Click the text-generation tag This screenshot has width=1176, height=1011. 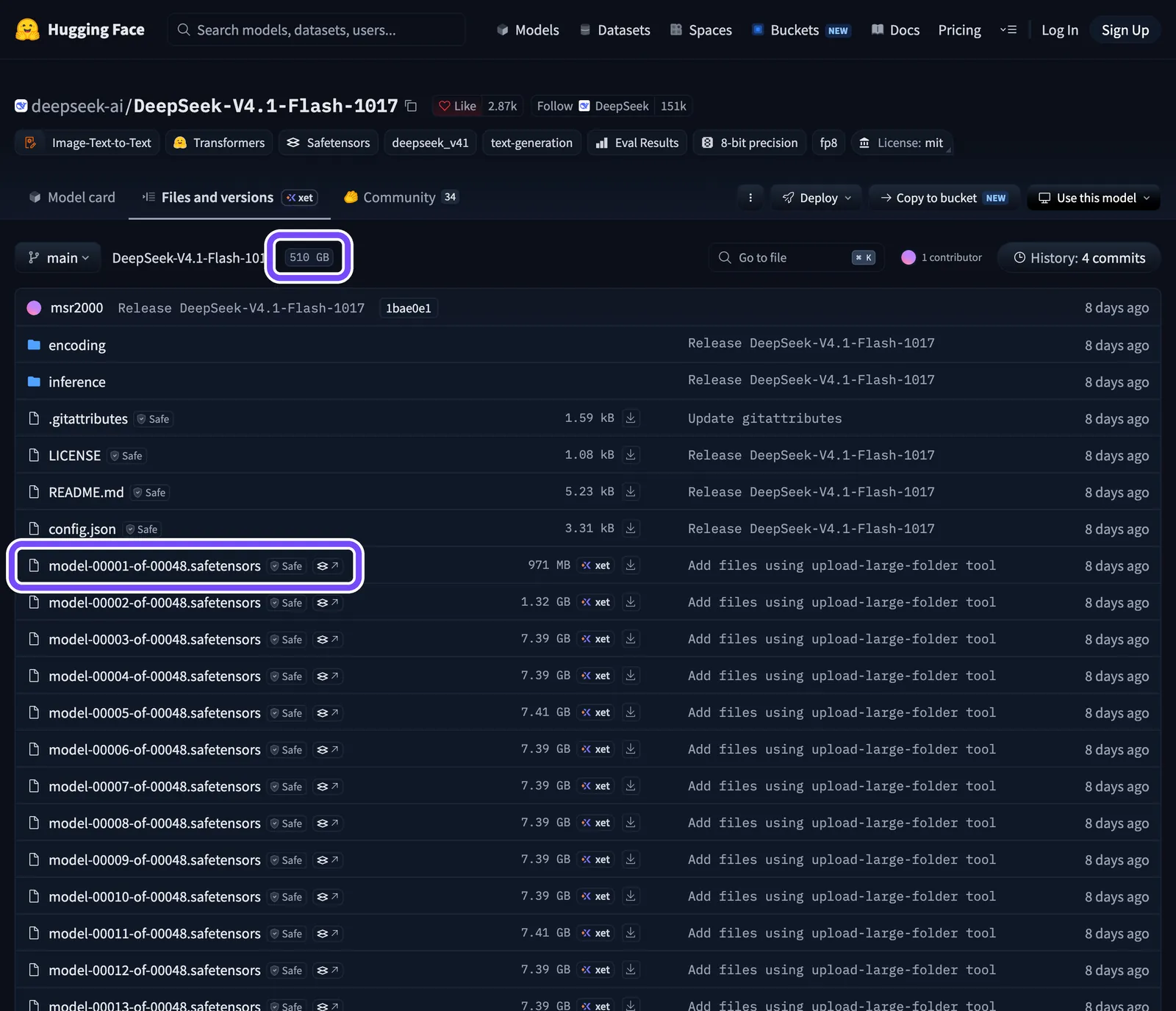(531, 143)
